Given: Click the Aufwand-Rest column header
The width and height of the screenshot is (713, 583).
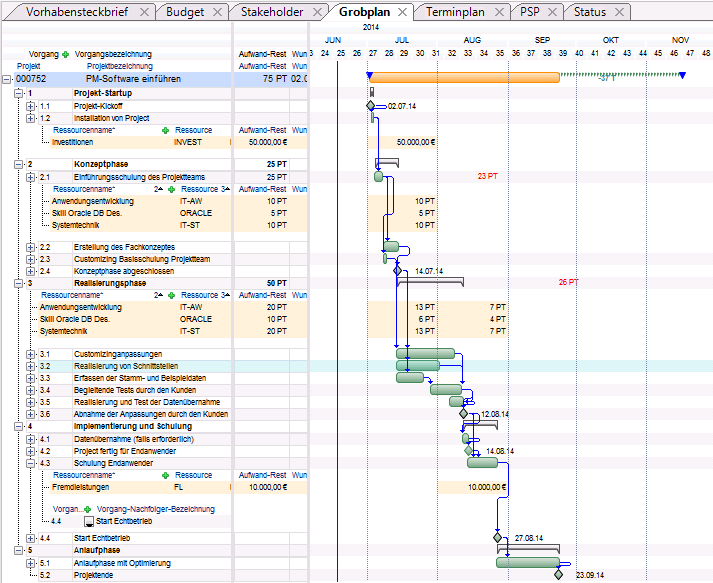Looking at the screenshot, I should coord(262,54).
